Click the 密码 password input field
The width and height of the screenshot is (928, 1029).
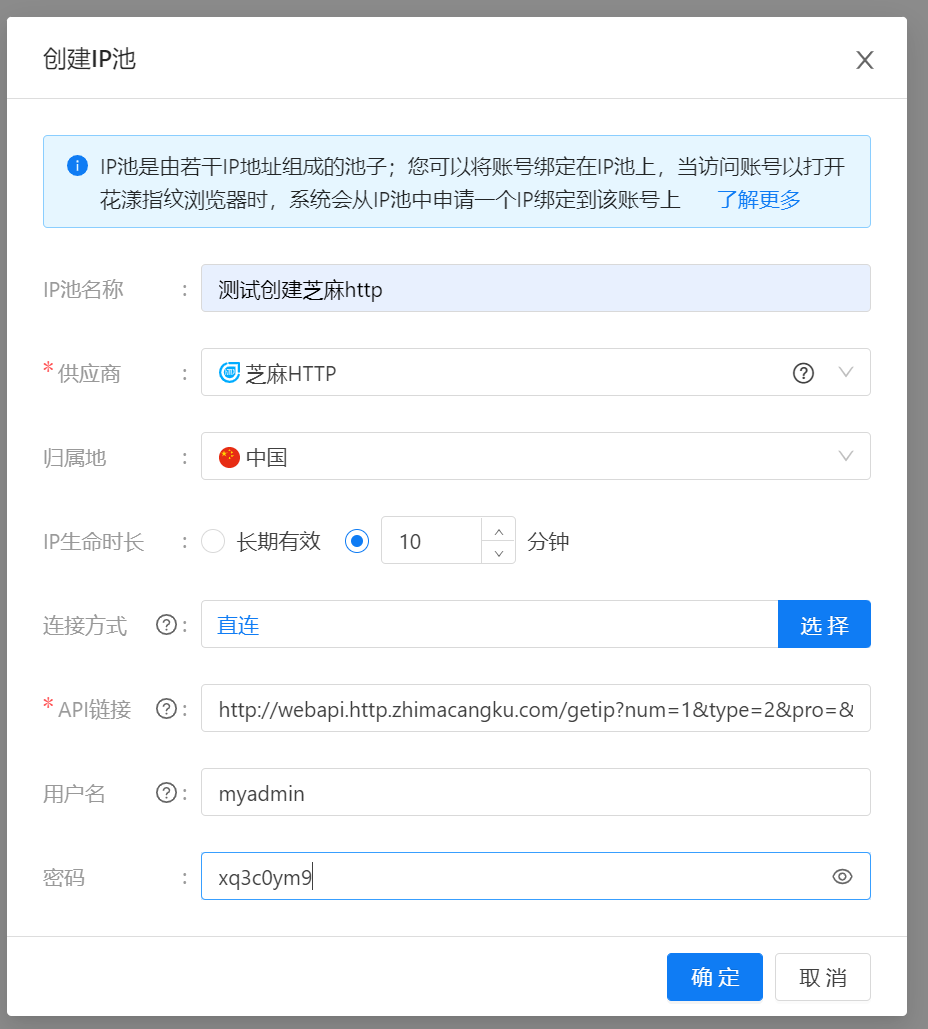pos(536,876)
